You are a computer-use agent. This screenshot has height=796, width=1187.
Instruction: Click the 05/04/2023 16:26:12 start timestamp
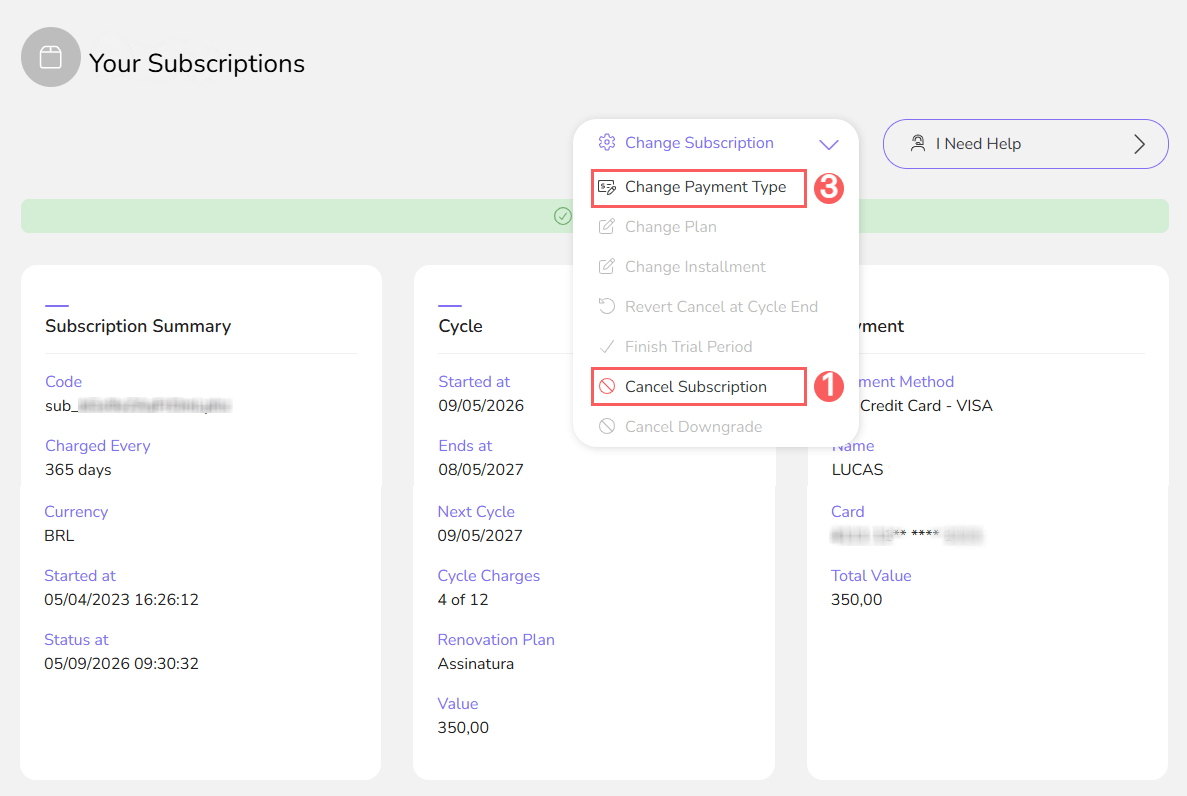click(x=121, y=600)
